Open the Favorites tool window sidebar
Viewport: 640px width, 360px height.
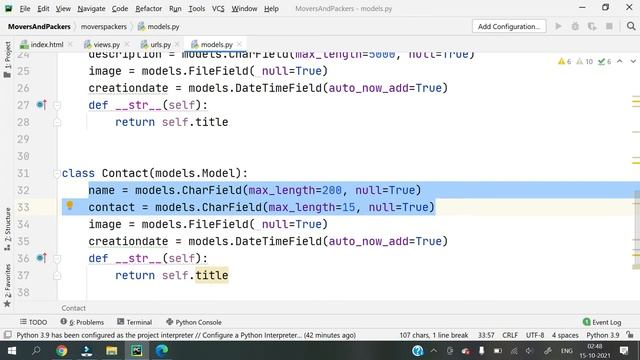click(7, 285)
